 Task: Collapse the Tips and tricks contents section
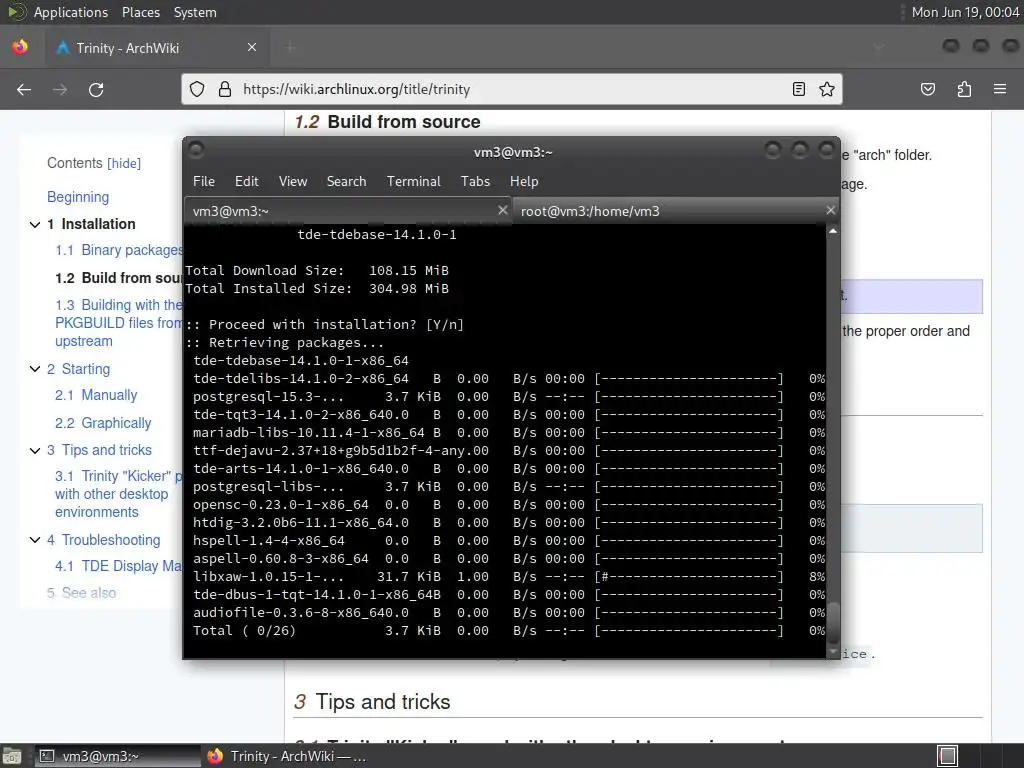[x=35, y=451]
